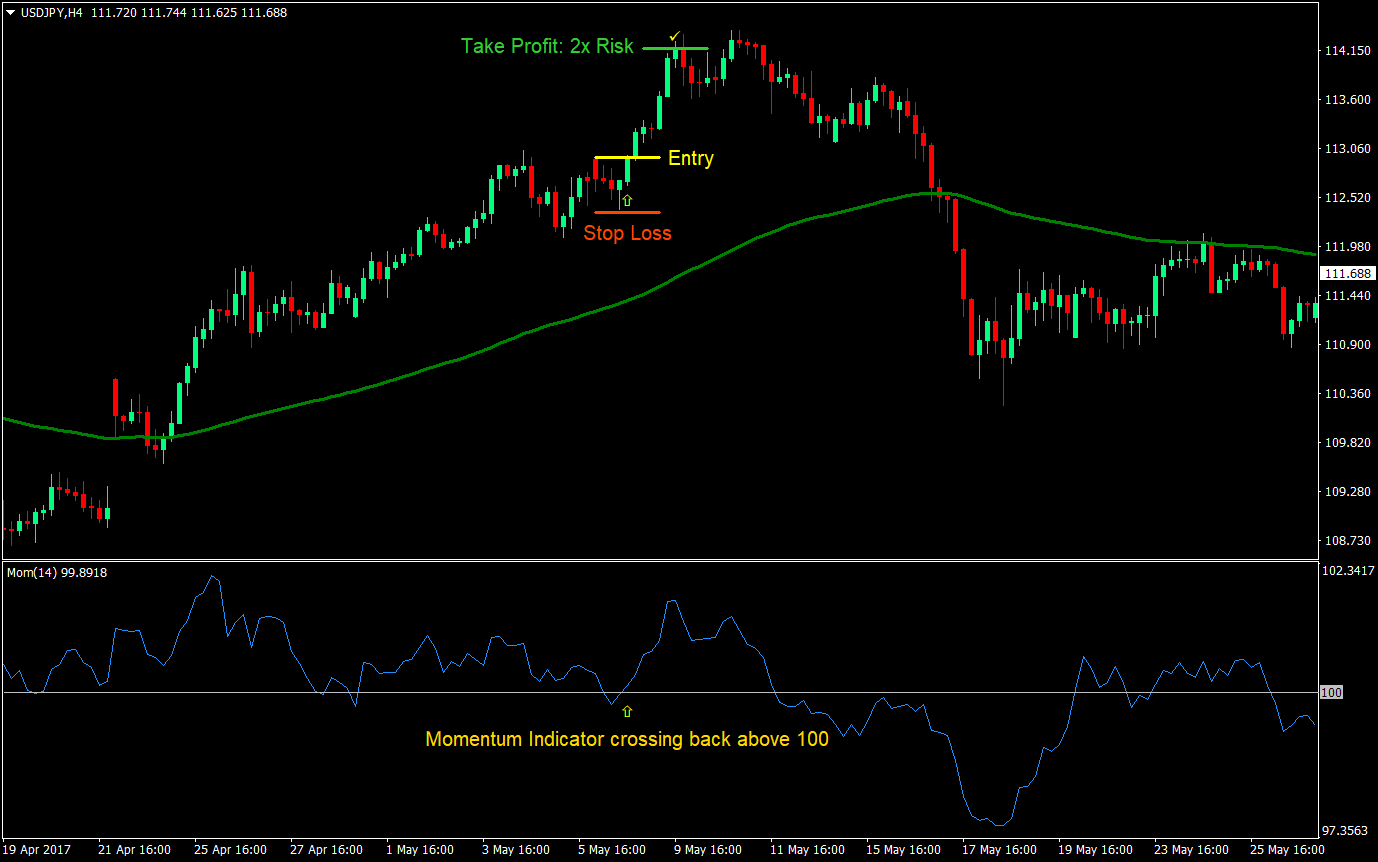Select the yellow arrow on the momentum indicator

[x=627, y=712]
